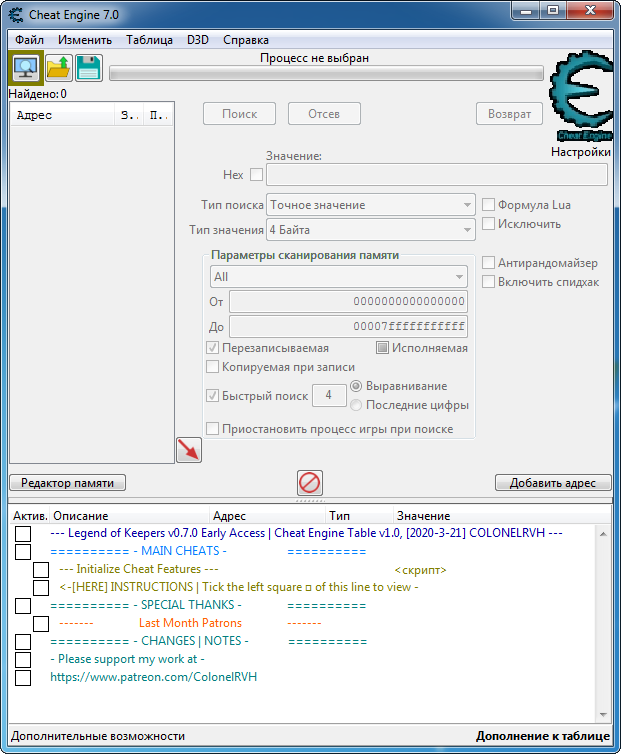The width and height of the screenshot is (621, 754).
Task: Click the Значение column header in table
Action: point(502,516)
